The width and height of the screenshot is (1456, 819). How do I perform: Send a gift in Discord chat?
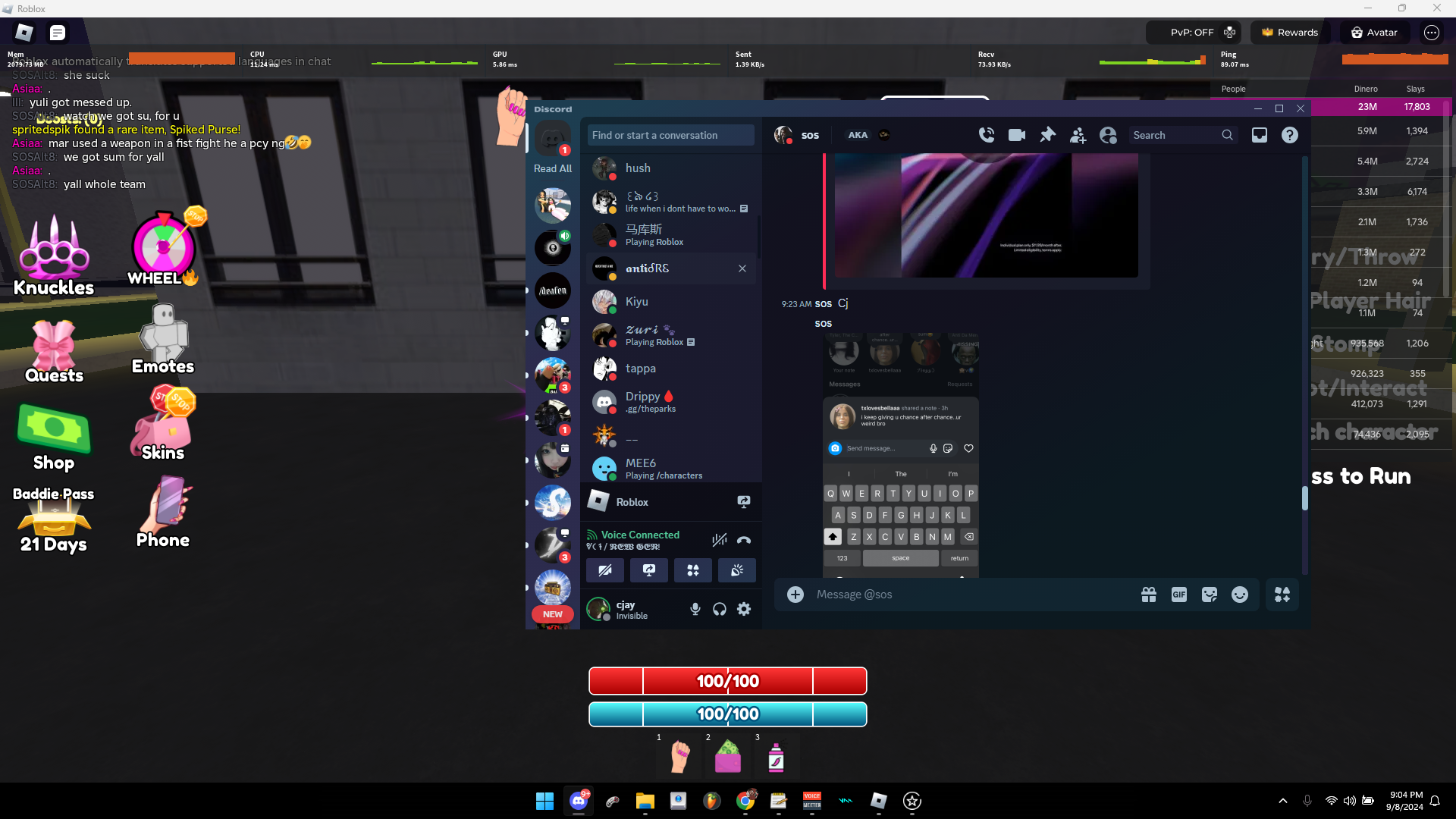(x=1148, y=595)
